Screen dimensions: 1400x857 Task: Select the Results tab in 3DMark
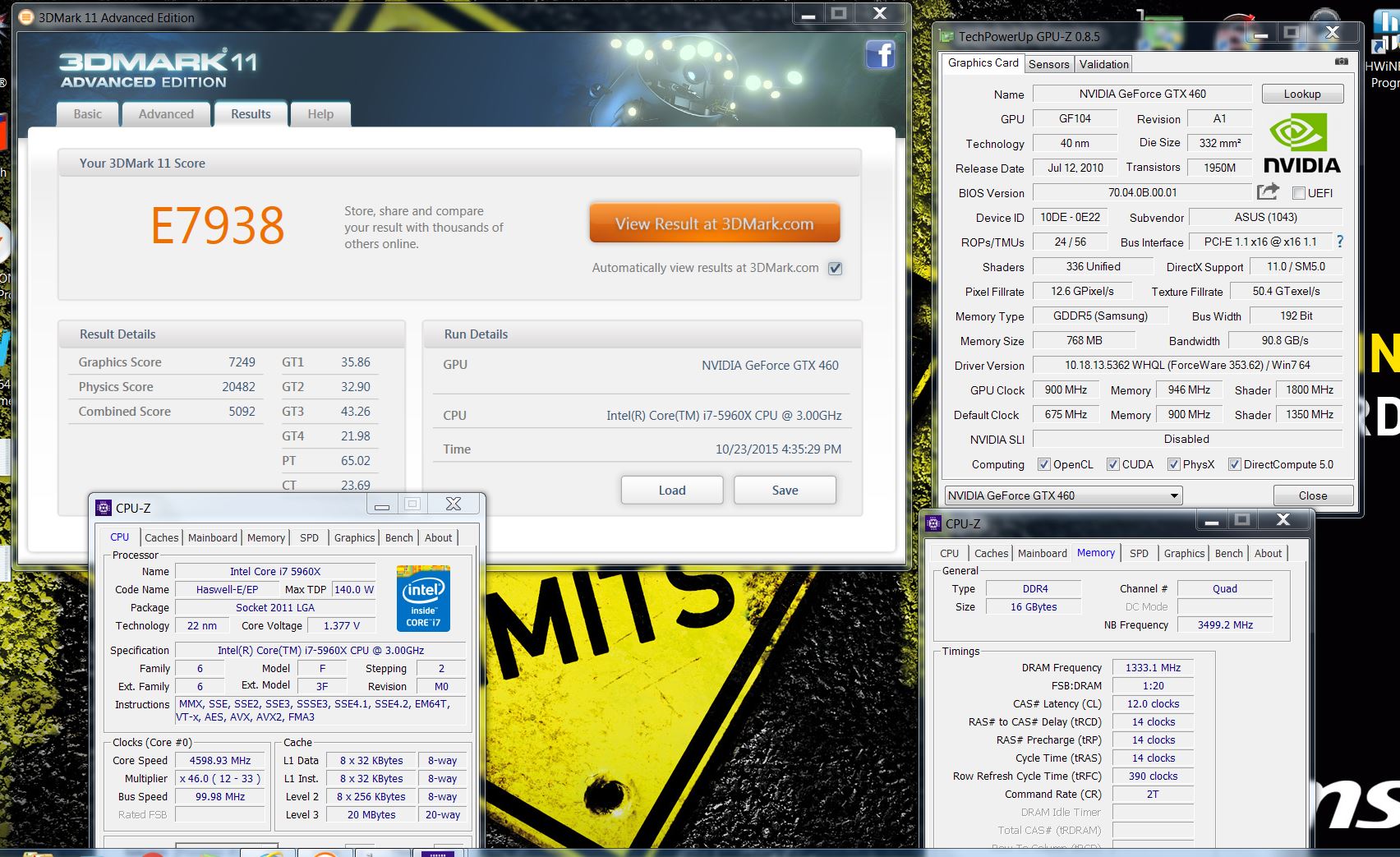point(251,114)
